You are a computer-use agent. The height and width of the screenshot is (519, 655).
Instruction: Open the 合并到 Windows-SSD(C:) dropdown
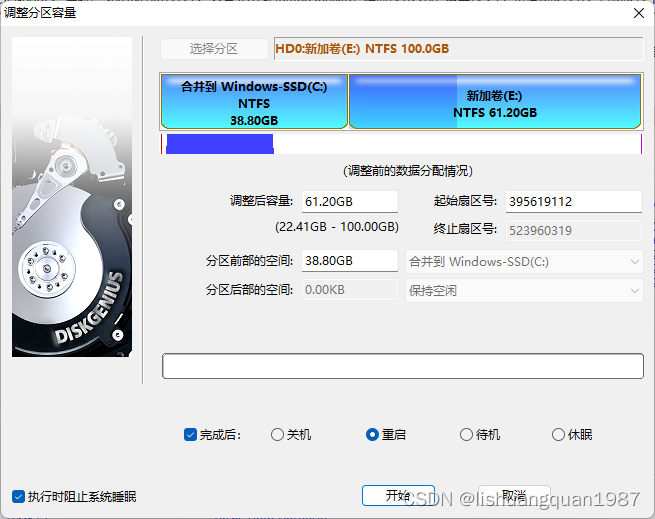click(x=524, y=262)
